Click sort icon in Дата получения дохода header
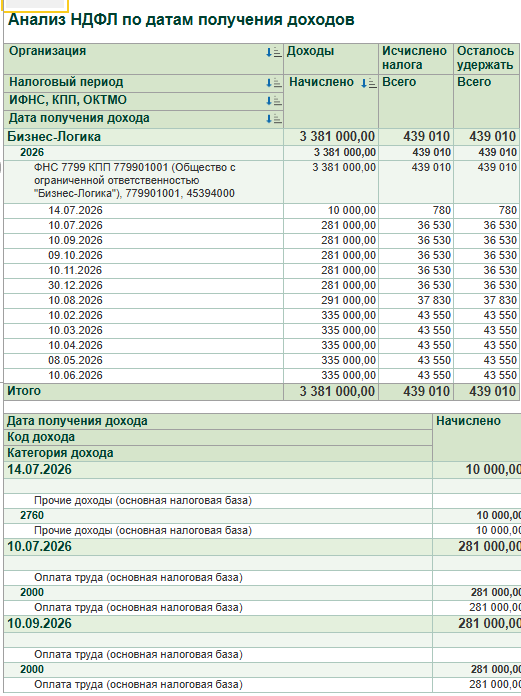 [x=273, y=119]
